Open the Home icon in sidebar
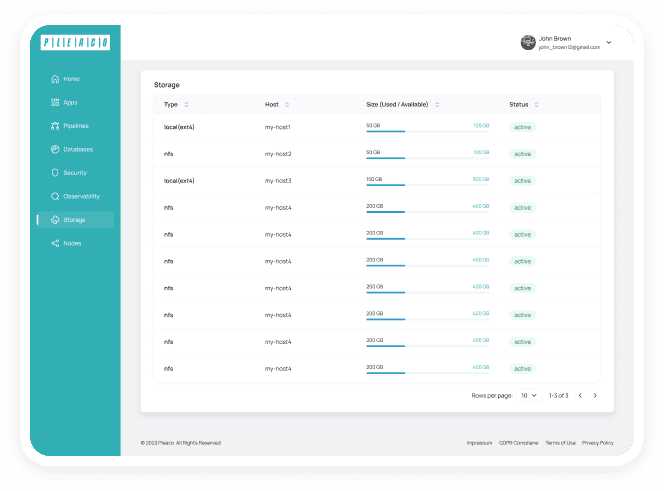664x491 pixels. (55, 79)
